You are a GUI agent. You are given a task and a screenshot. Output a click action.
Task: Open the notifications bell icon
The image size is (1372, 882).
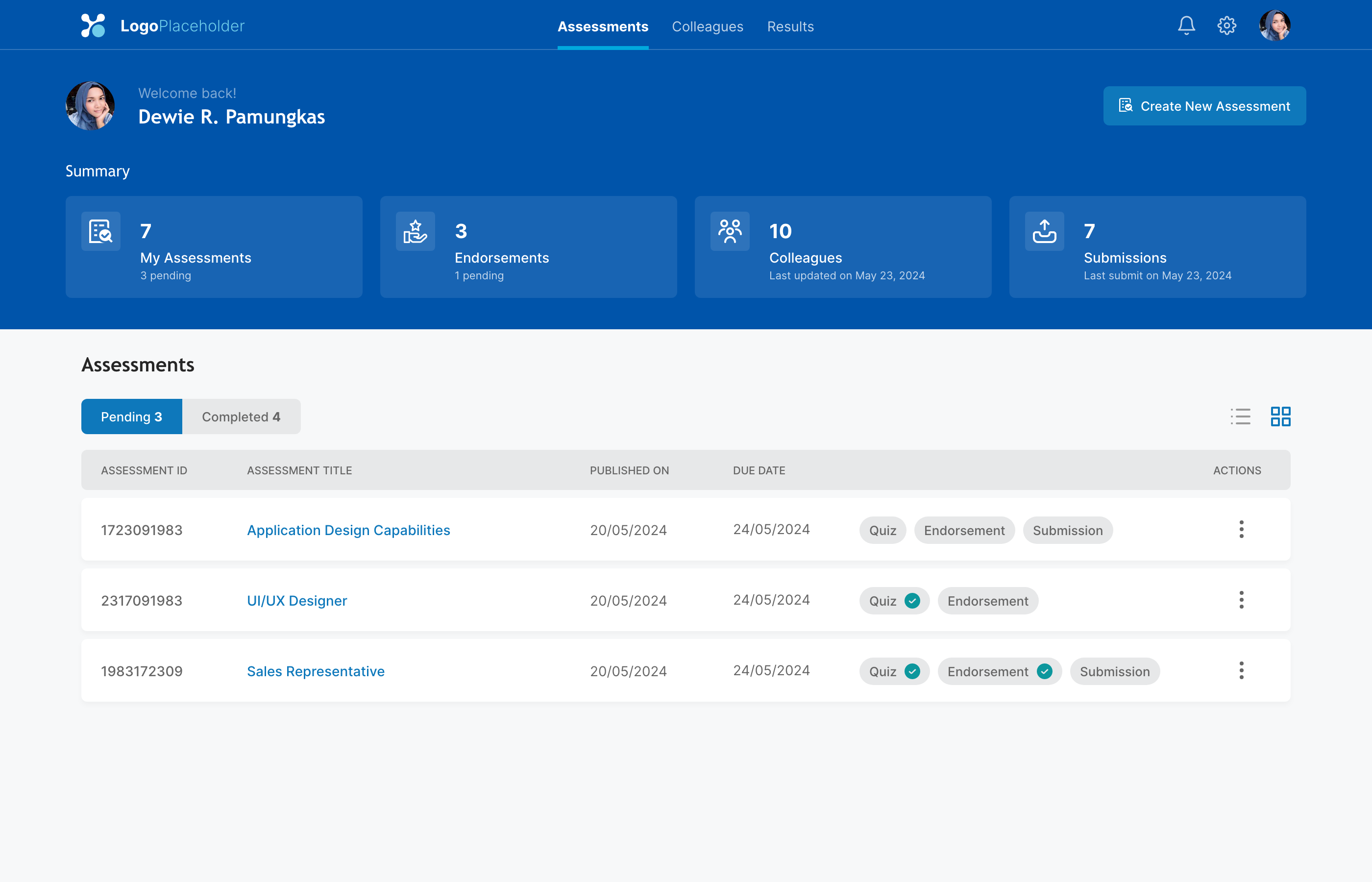1186,26
